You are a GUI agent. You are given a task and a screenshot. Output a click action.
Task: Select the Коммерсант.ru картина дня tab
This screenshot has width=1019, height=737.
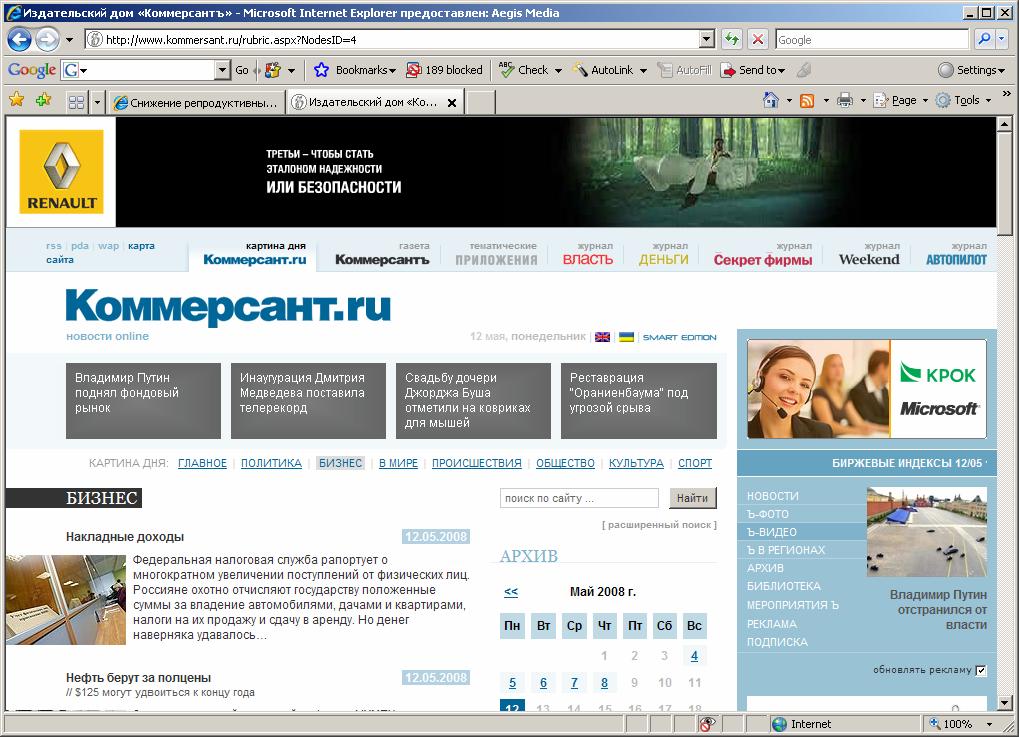pos(254,254)
